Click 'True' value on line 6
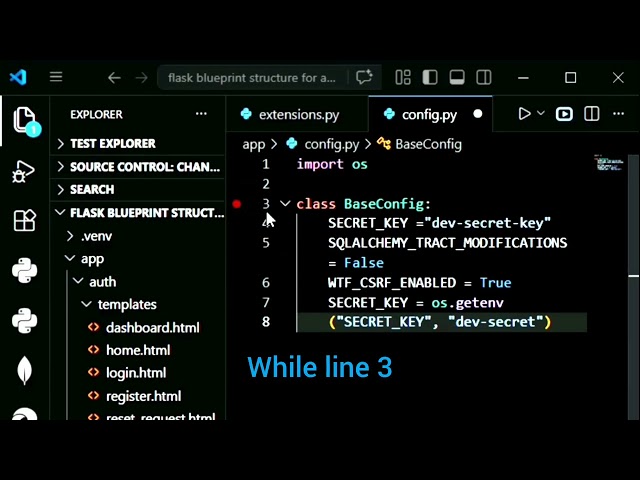This screenshot has width=640, height=480. click(x=496, y=282)
